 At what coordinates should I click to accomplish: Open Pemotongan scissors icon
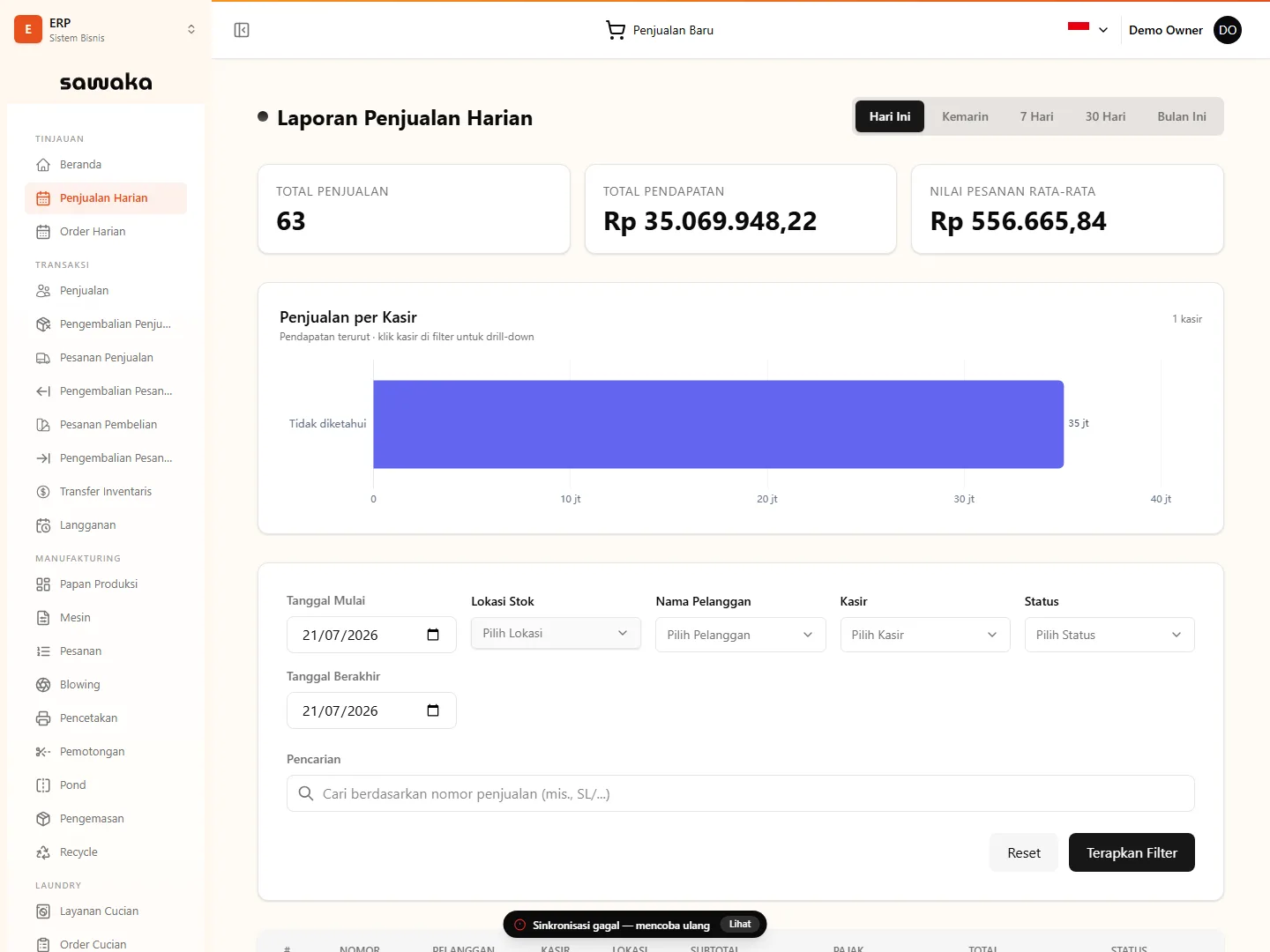[43, 752]
